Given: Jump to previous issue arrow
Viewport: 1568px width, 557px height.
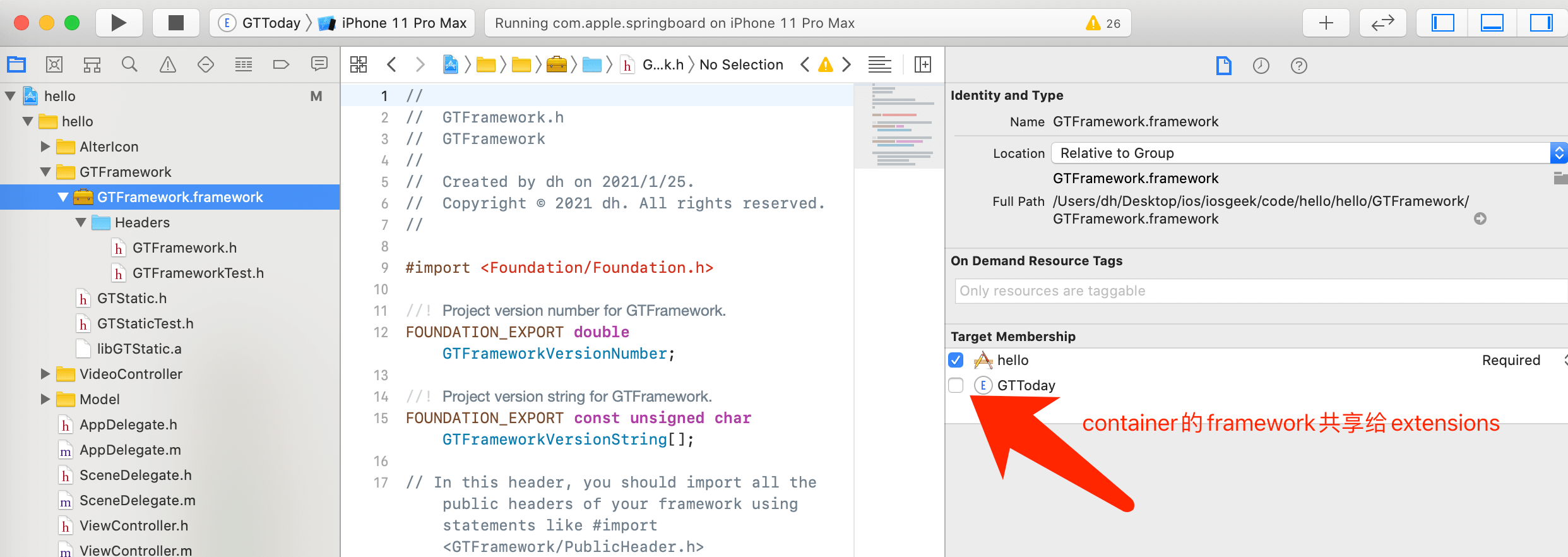Looking at the screenshot, I should (x=805, y=64).
